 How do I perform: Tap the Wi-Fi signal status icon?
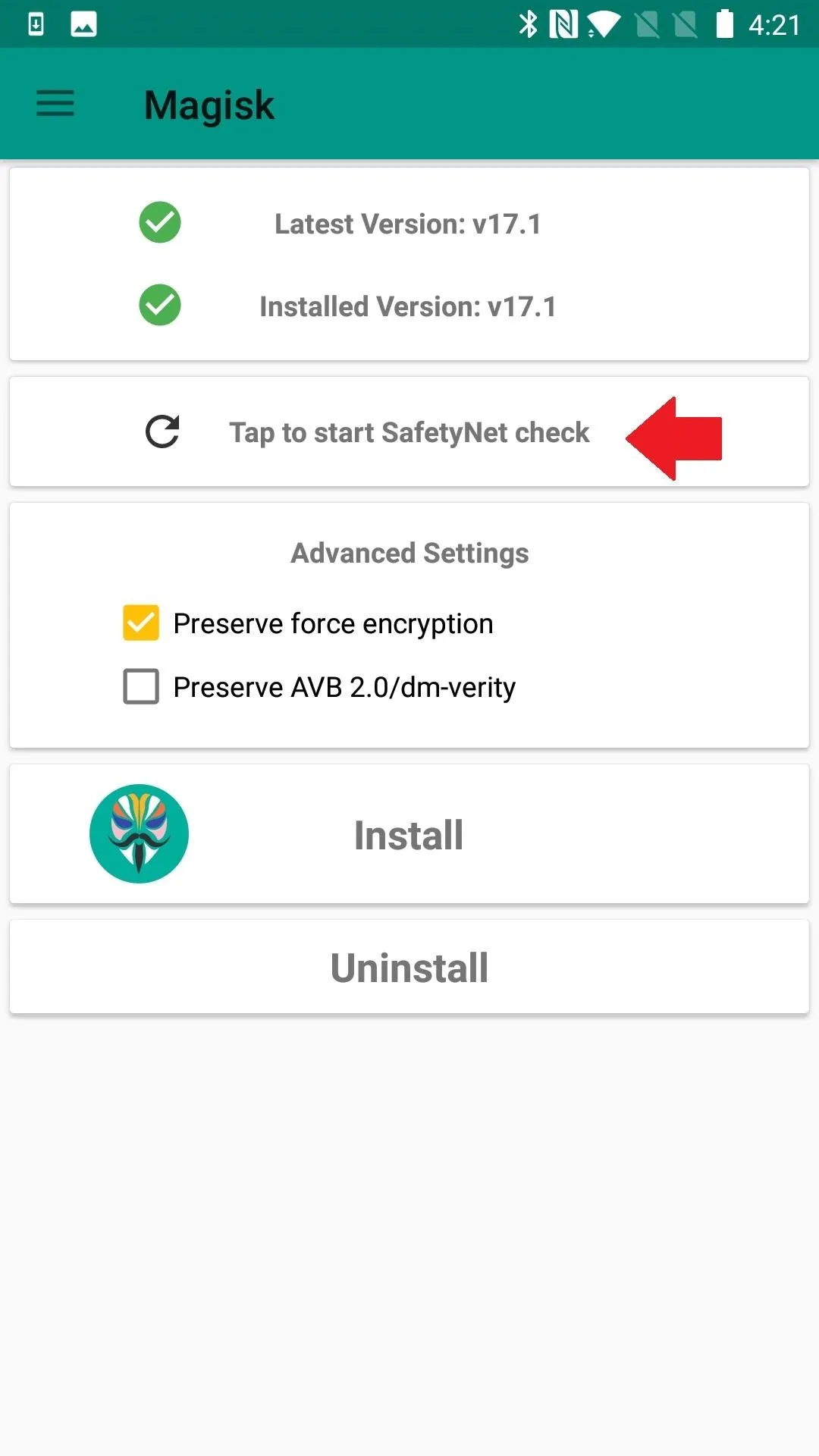click(604, 25)
